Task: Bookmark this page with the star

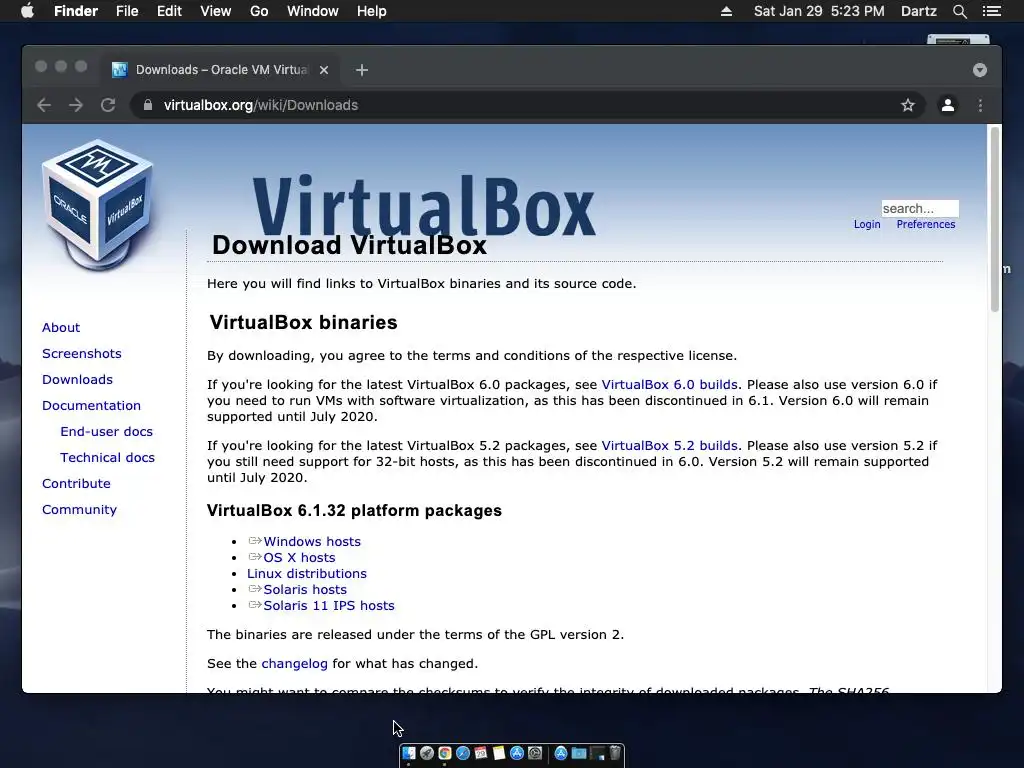Action: [x=908, y=105]
